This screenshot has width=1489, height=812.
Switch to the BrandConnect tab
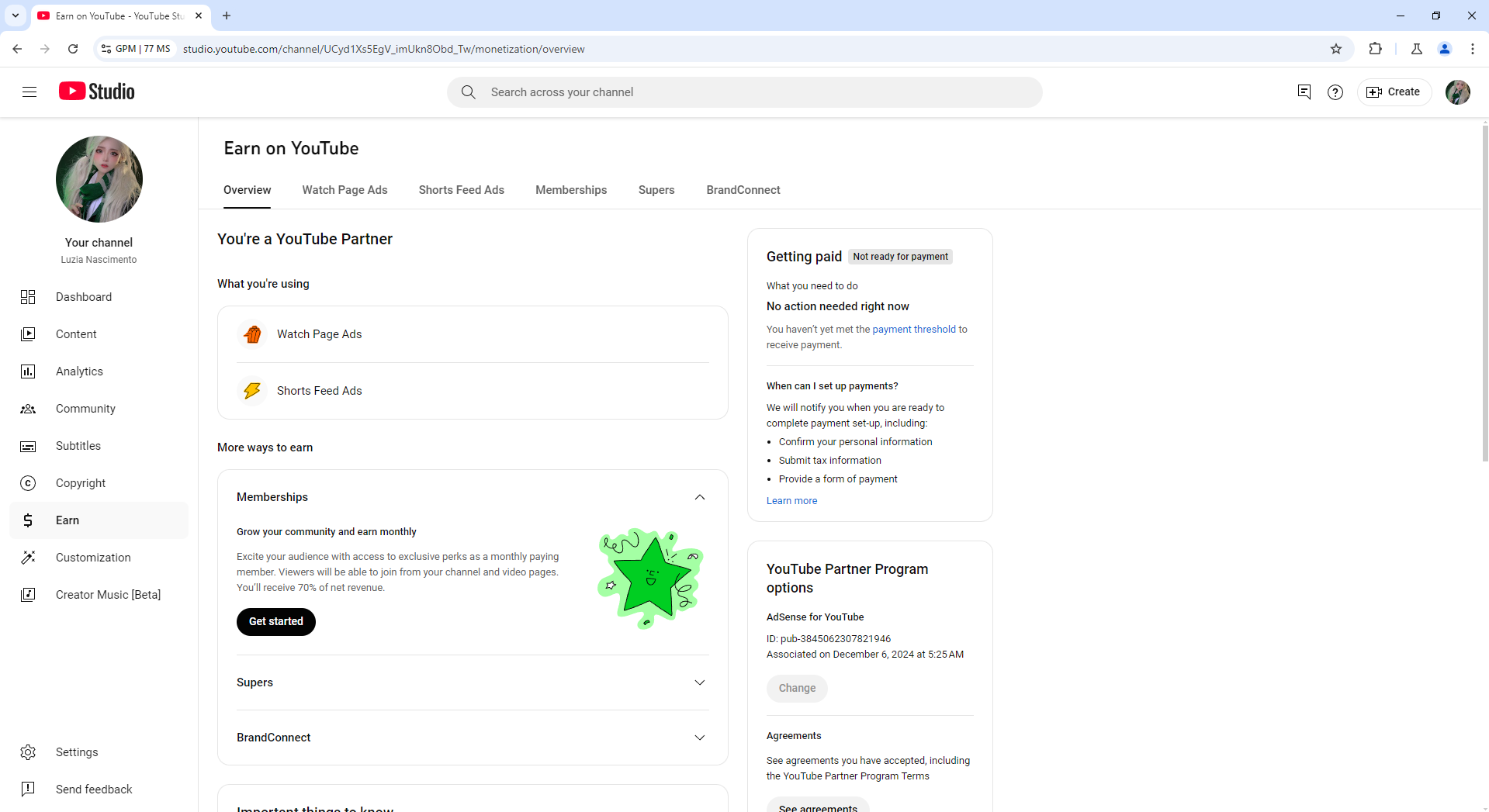coord(743,190)
